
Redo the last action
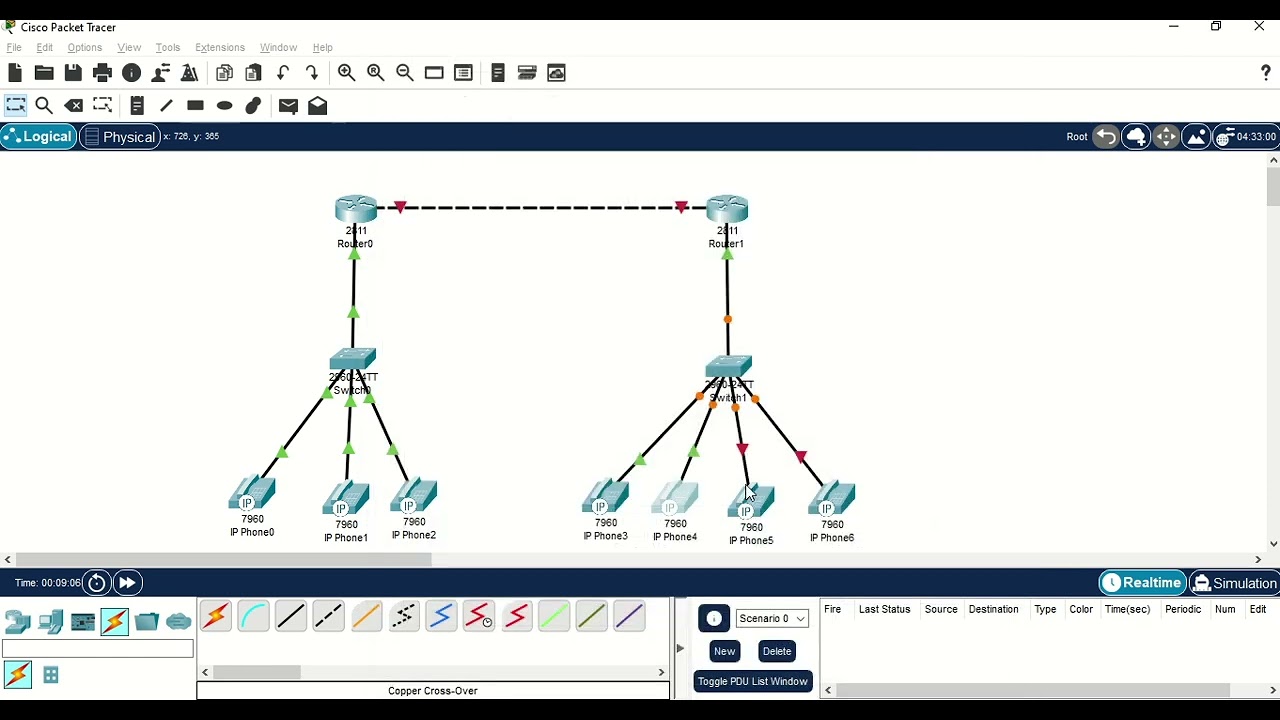click(x=312, y=73)
